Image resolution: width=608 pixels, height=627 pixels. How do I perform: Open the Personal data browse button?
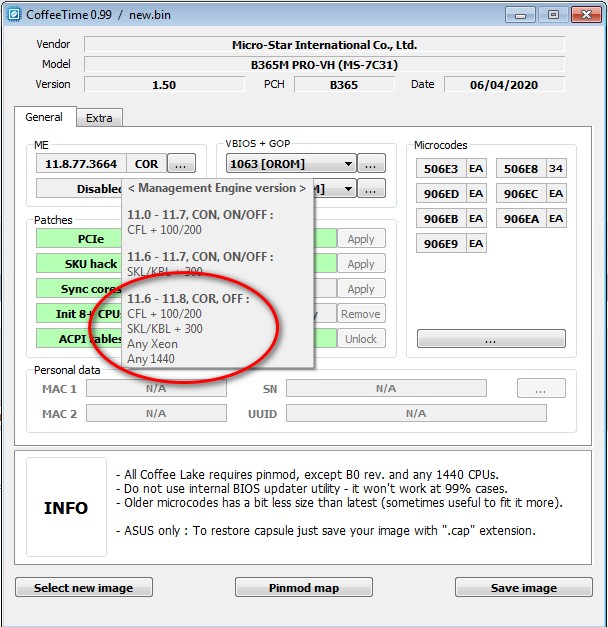click(541, 388)
